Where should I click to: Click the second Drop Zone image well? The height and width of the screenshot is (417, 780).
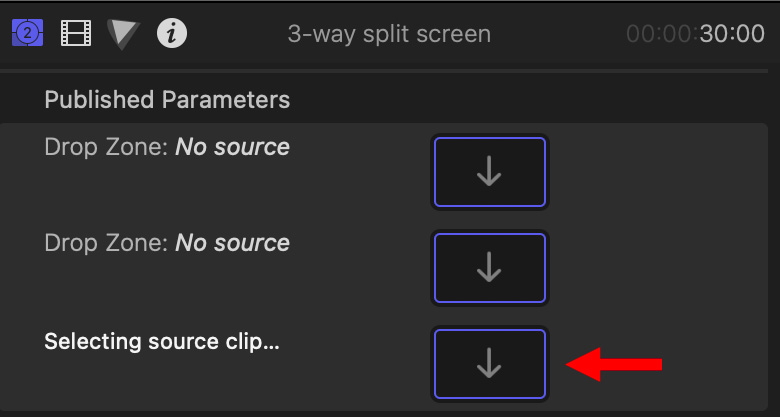pos(490,268)
